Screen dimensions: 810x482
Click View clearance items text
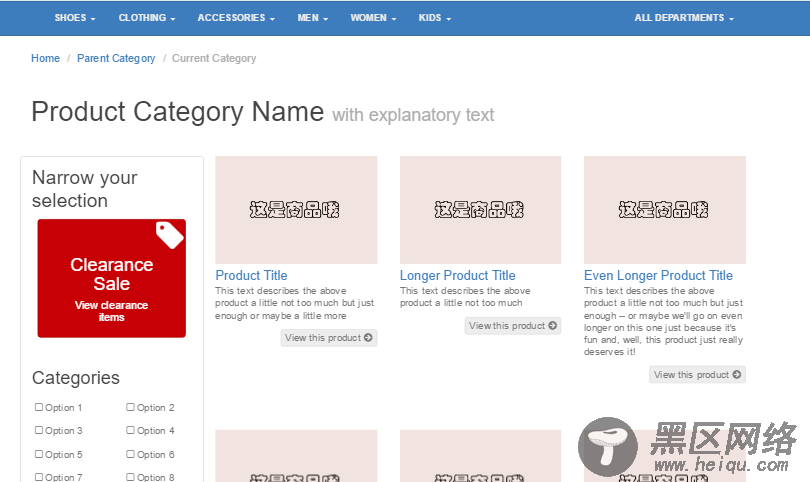pos(112,311)
